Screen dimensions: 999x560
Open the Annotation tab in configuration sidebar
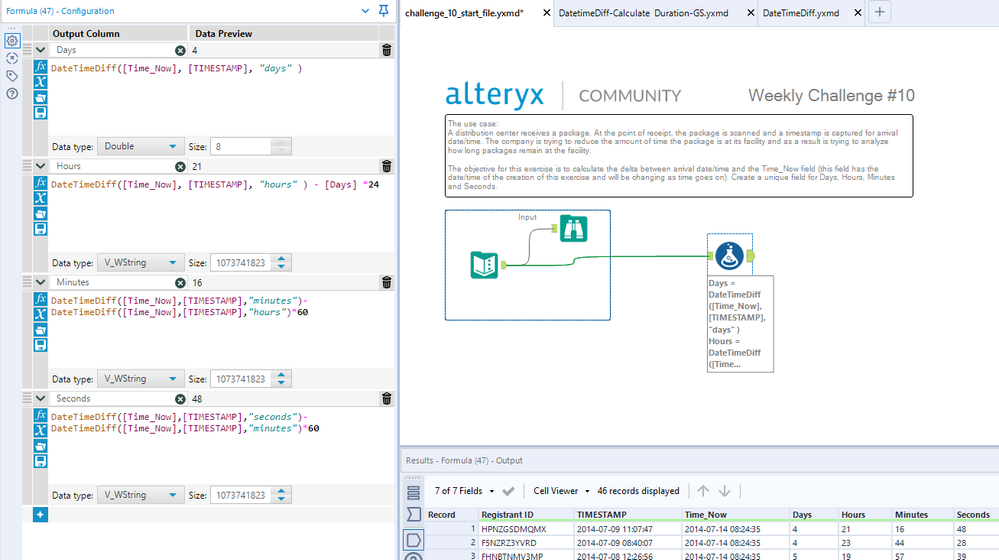click(x=12, y=76)
